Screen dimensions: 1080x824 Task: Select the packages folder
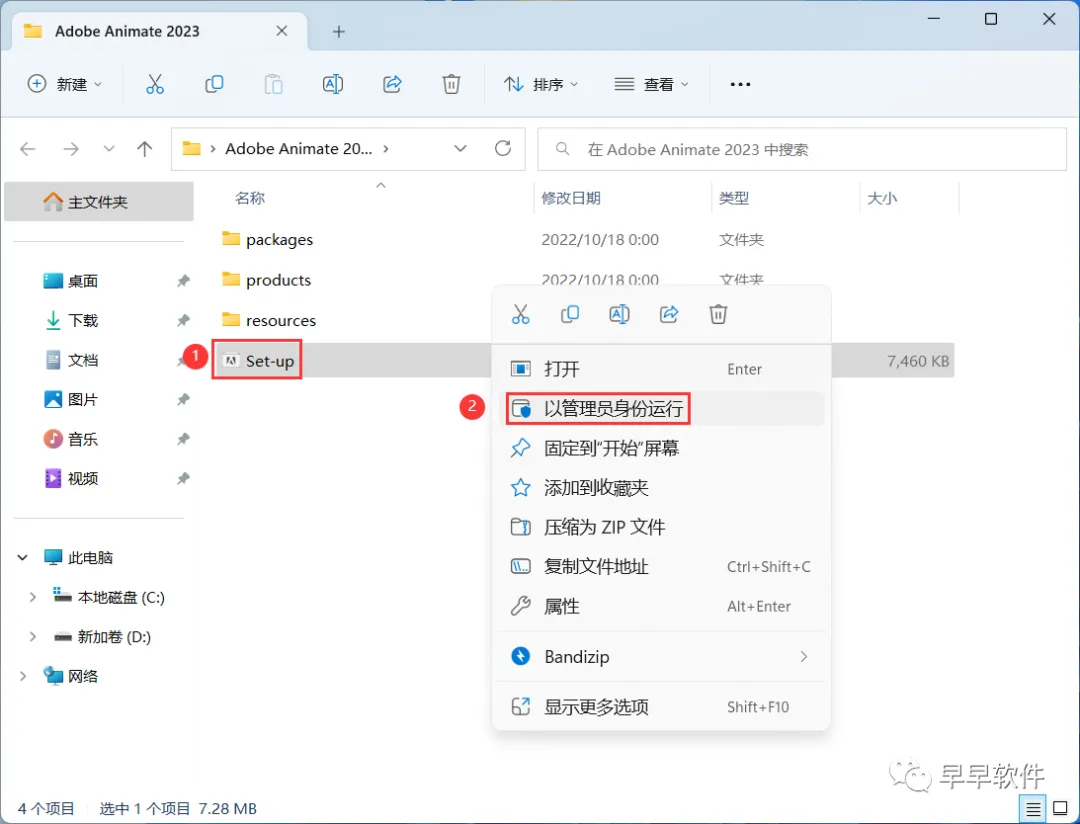(x=279, y=240)
